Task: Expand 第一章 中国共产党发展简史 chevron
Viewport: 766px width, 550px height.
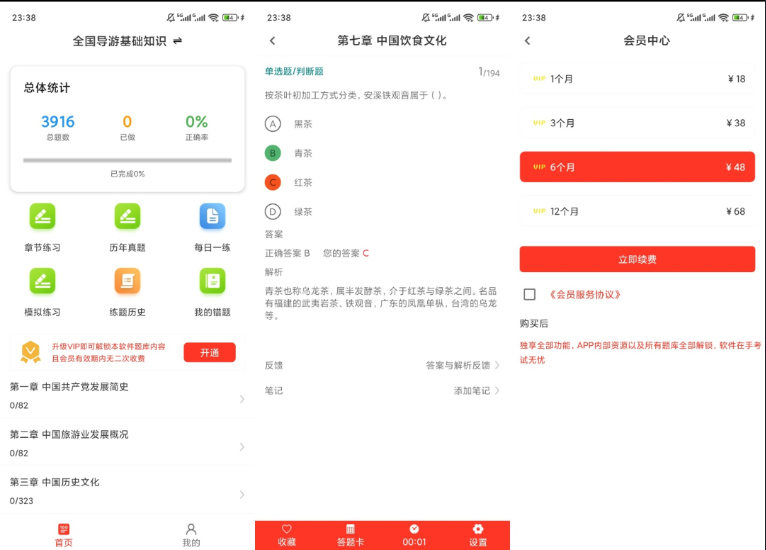Action: [242, 399]
